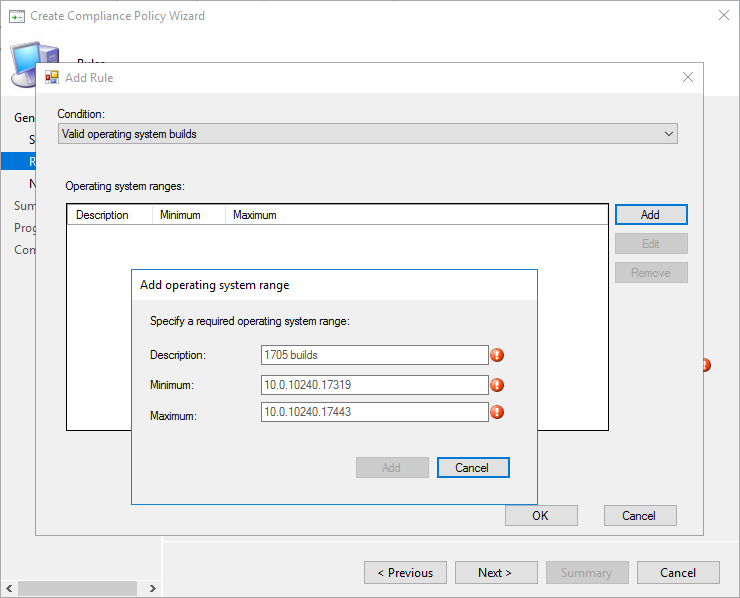
Task: Click inside the Minimum build text box
Action: pyautogui.click(x=374, y=385)
